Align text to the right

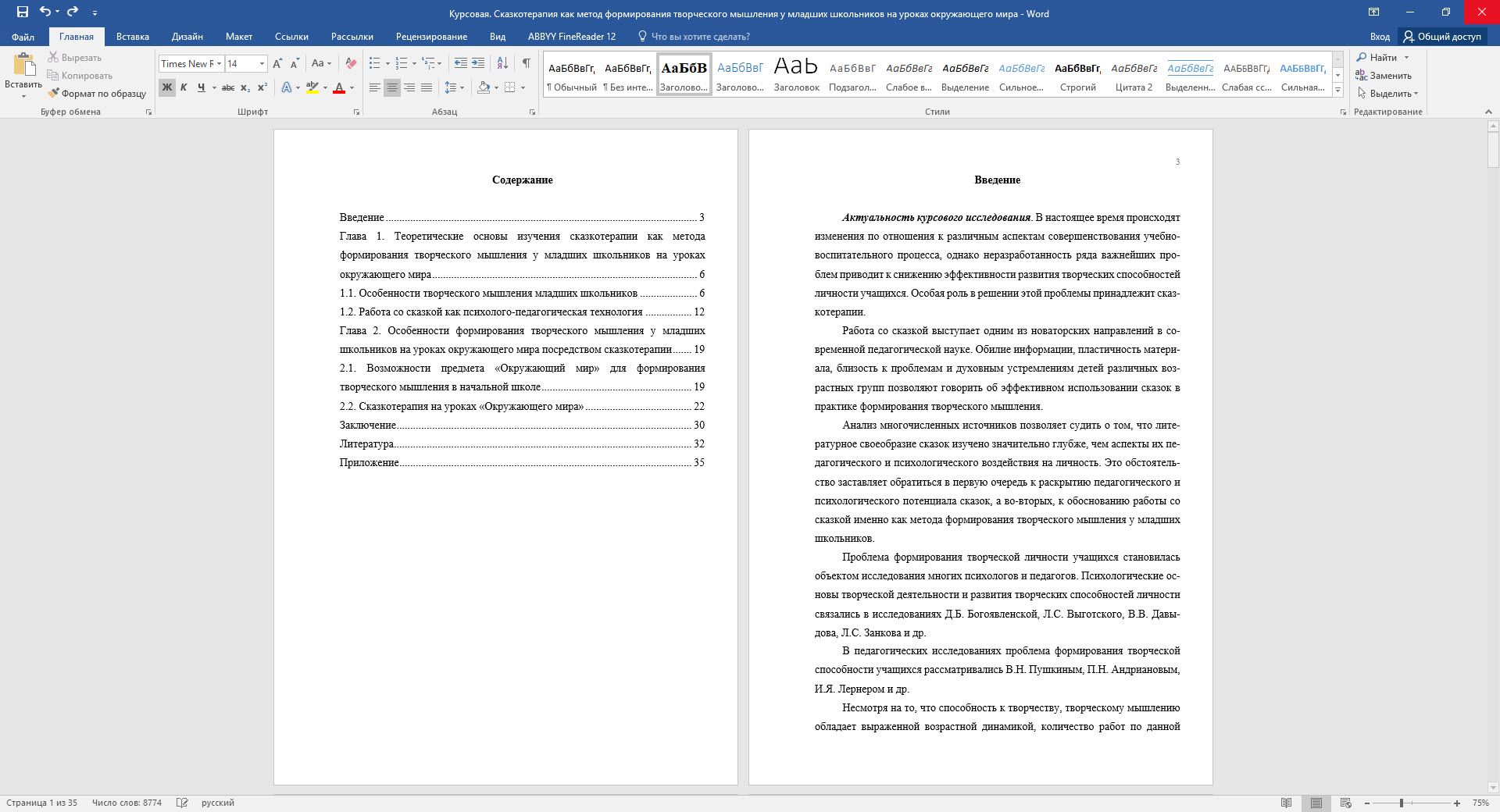[x=409, y=87]
